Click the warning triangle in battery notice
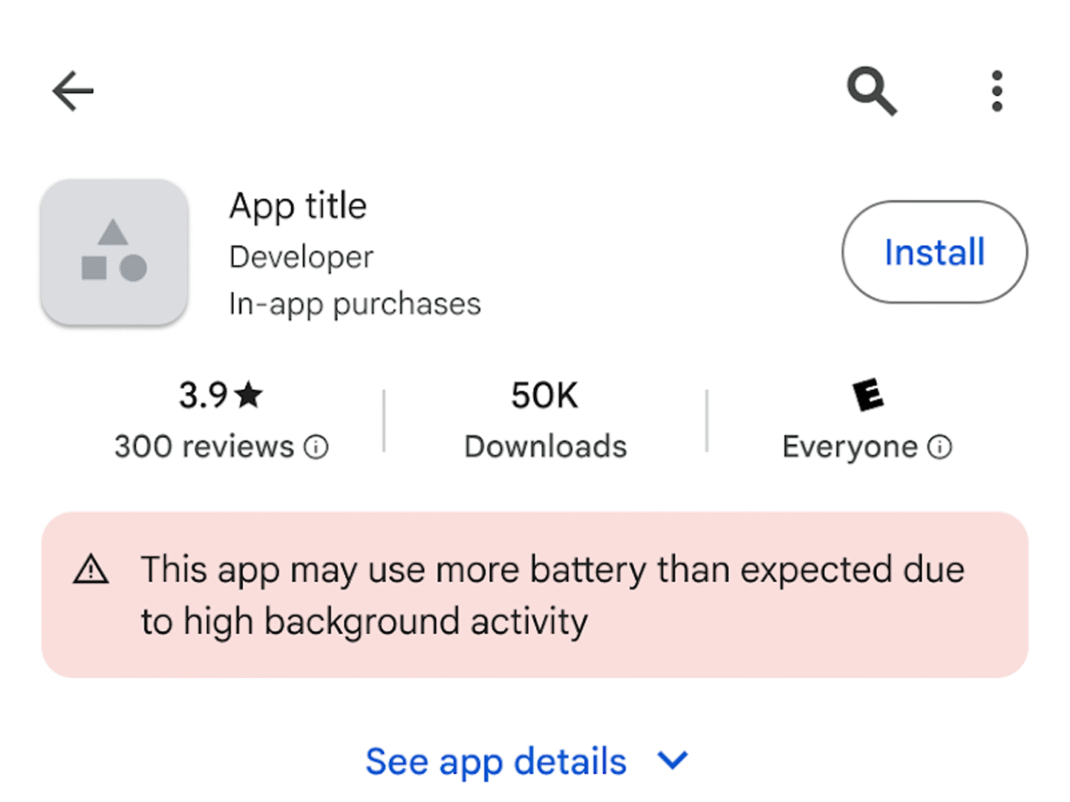This screenshot has width=1070, height=802. pyautogui.click(x=90, y=569)
